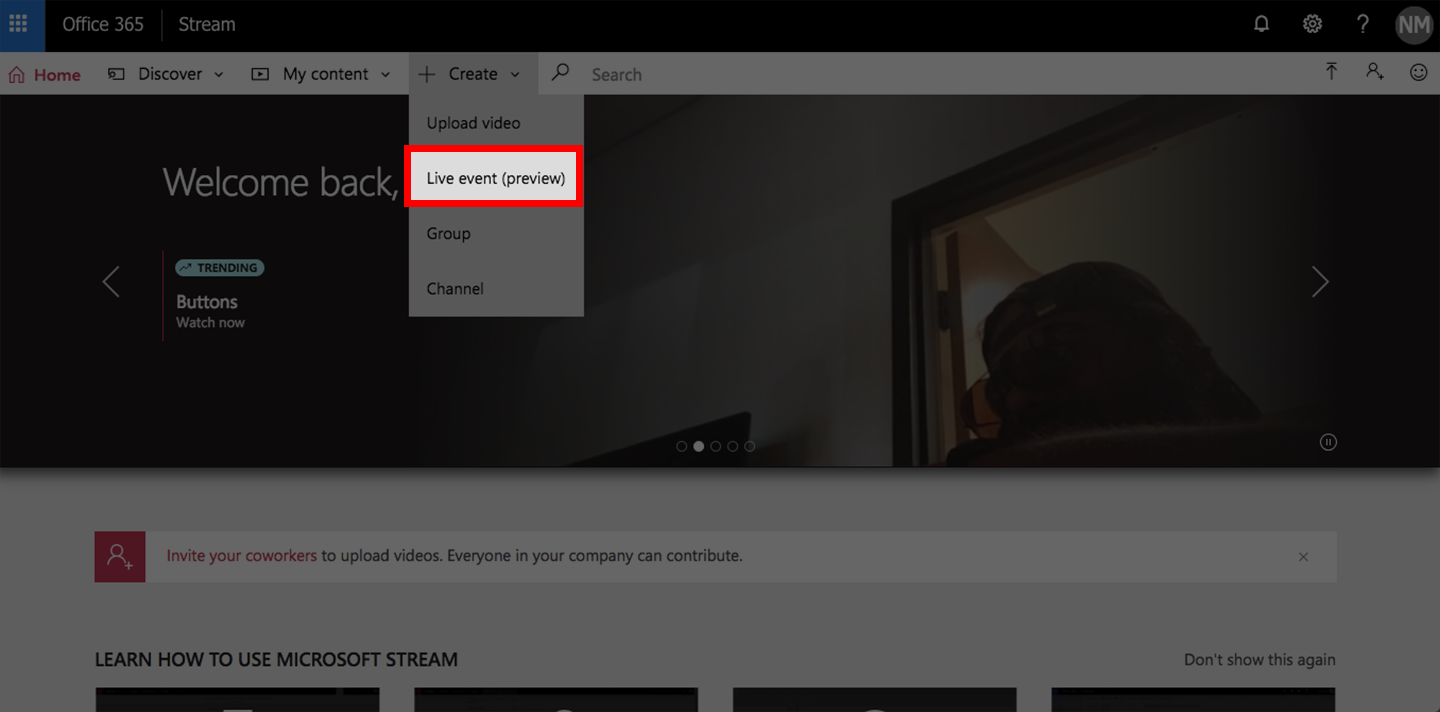Click Watch now under Buttons
1440x712 pixels.
[x=210, y=322]
